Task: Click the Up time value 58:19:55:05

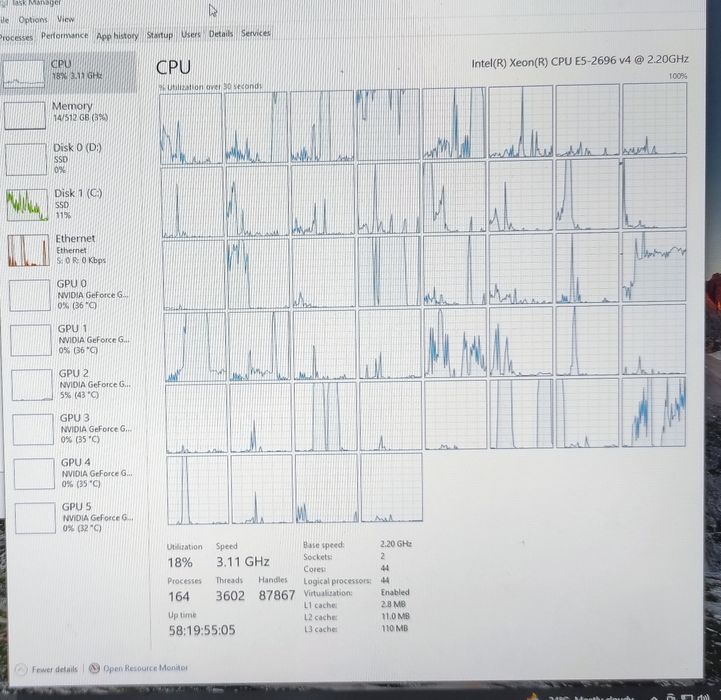Action: tap(202, 630)
